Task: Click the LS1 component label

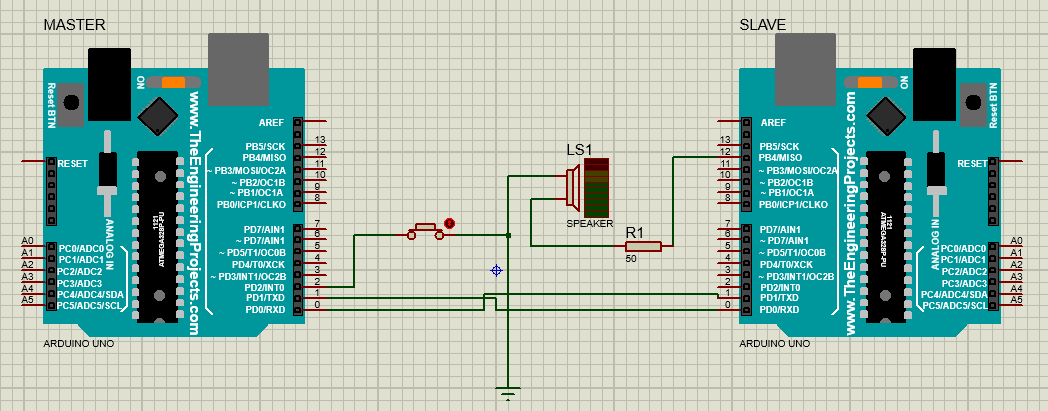Action: (x=579, y=150)
